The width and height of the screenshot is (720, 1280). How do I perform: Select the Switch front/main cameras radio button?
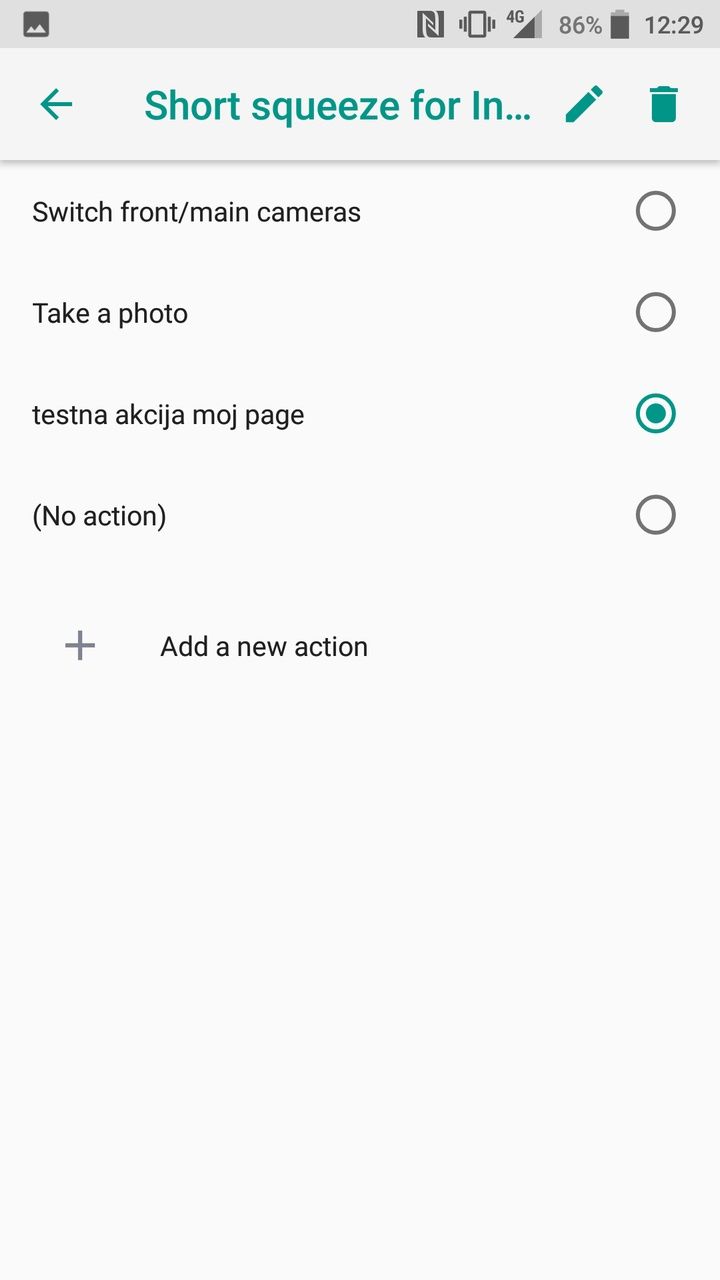click(x=655, y=212)
